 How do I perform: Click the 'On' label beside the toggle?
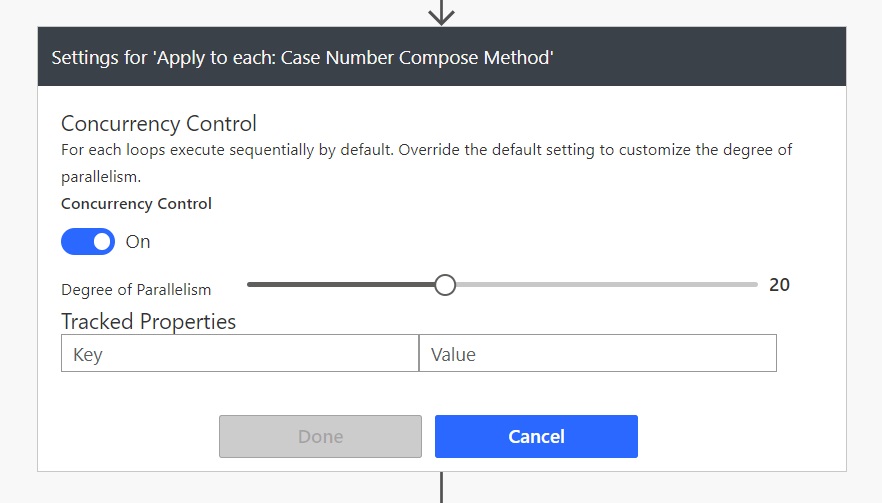(138, 242)
